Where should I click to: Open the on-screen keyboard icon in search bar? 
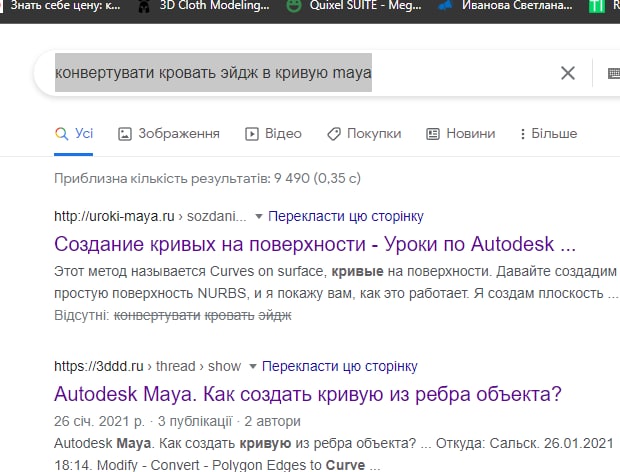tap(614, 73)
